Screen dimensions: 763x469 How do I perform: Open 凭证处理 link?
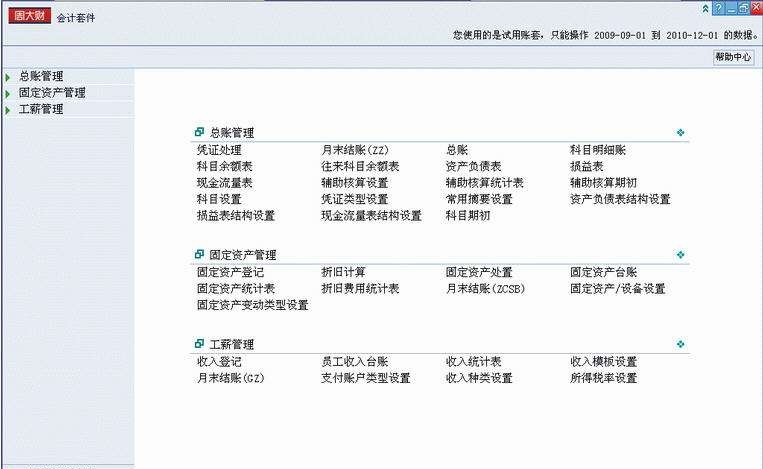[219, 150]
